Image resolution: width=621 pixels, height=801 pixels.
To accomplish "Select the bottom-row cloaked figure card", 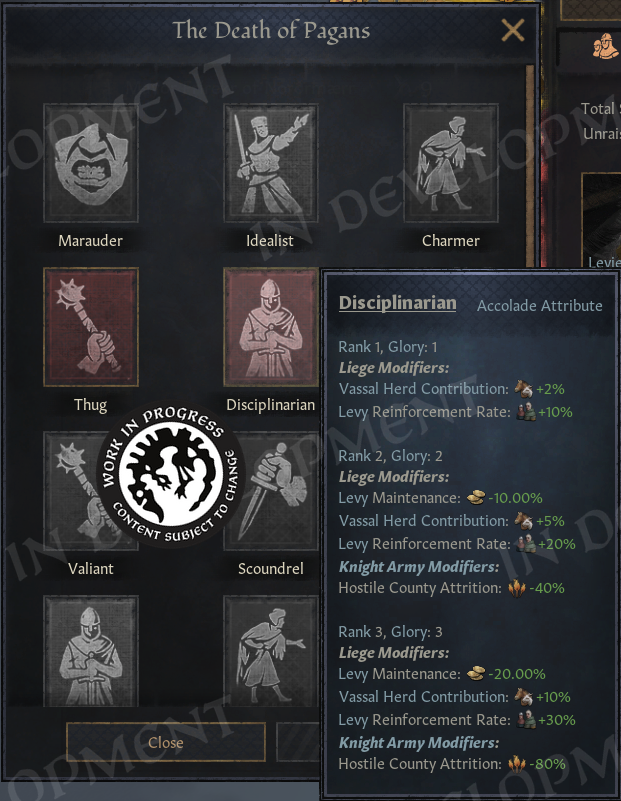I will coord(271,651).
